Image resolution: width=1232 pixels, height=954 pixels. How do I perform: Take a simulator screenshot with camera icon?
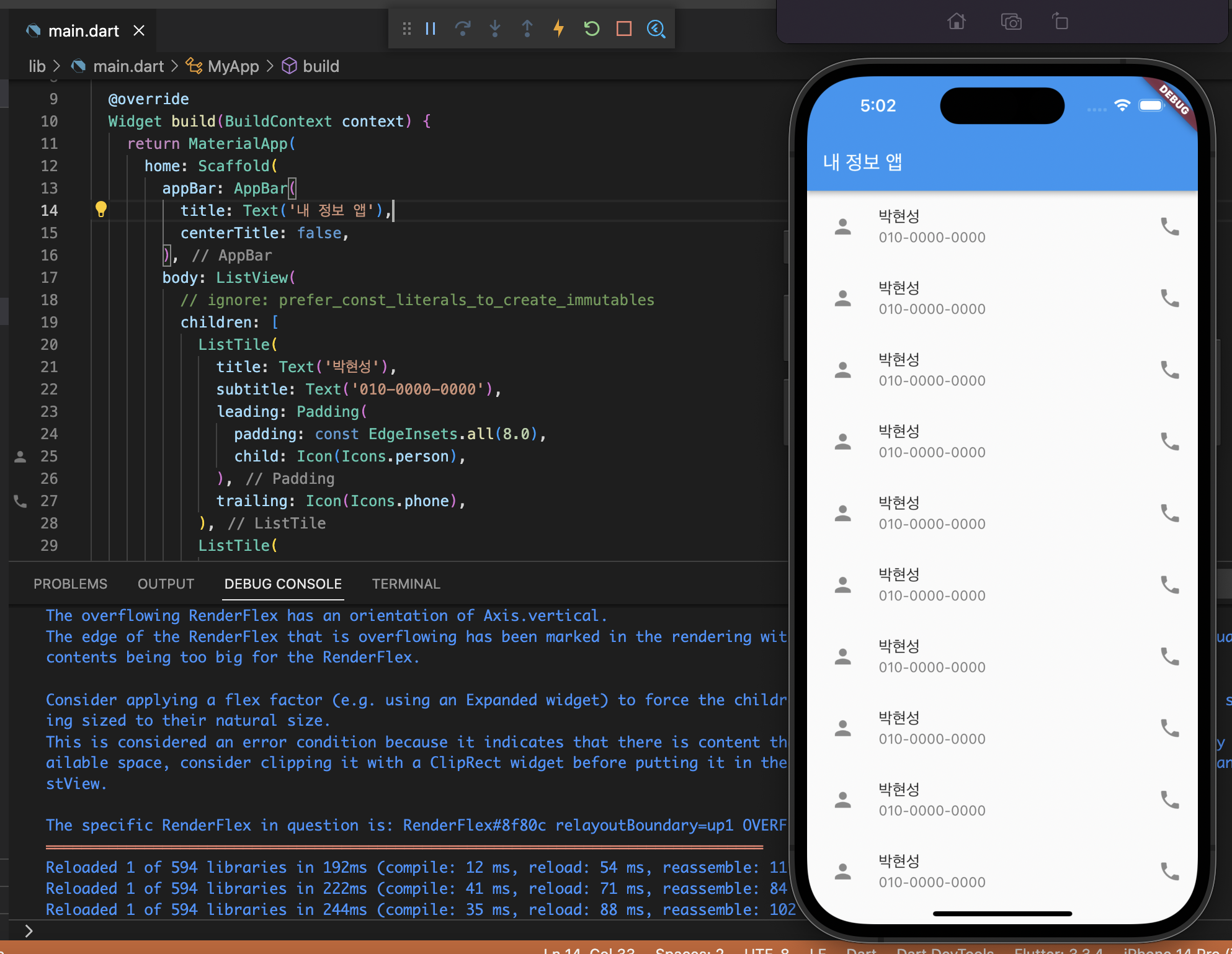(x=1011, y=22)
